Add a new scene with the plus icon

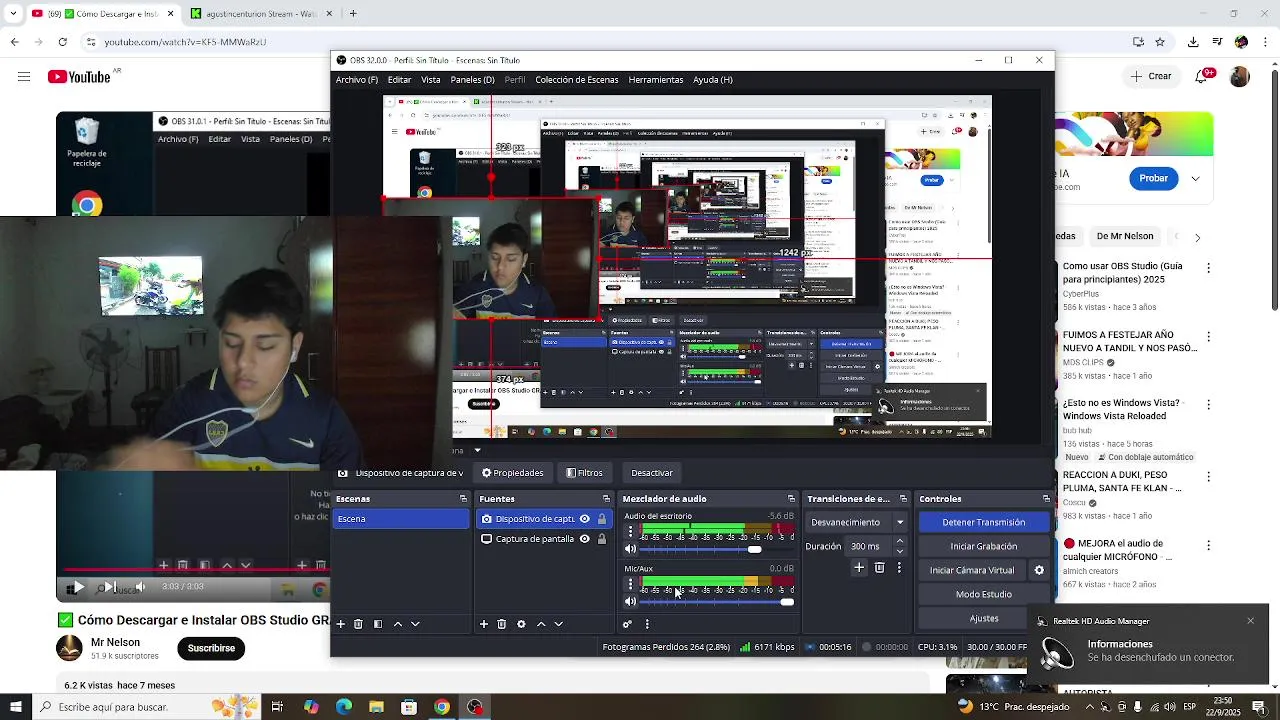click(340, 624)
